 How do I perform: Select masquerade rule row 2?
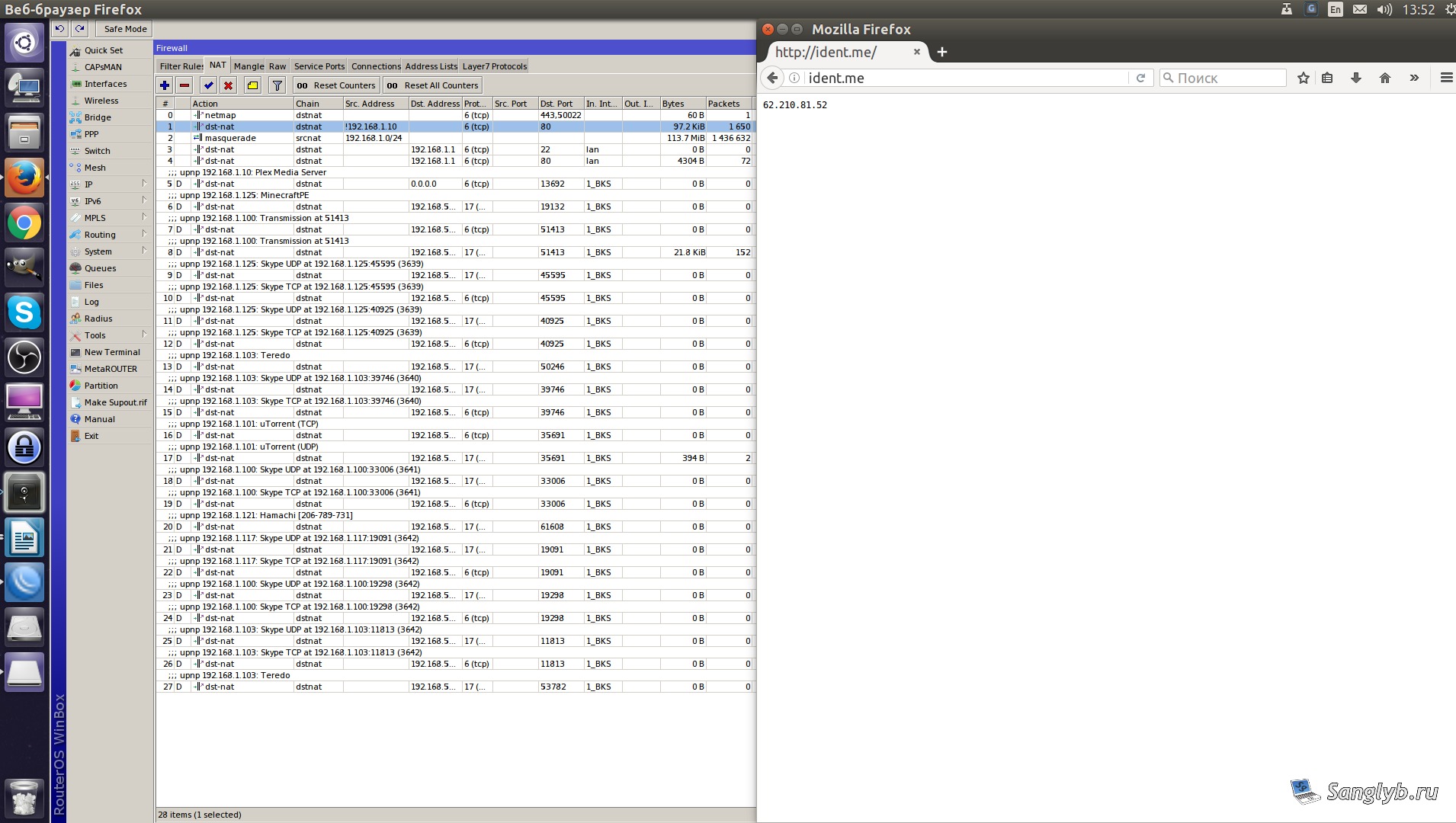tap(455, 138)
